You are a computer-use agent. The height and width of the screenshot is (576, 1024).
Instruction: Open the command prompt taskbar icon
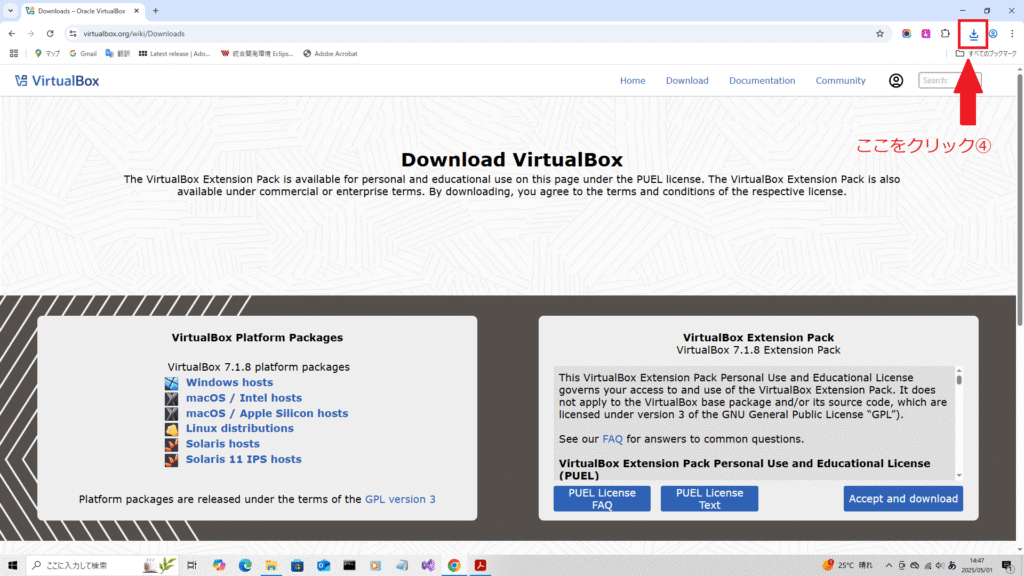pos(349,566)
